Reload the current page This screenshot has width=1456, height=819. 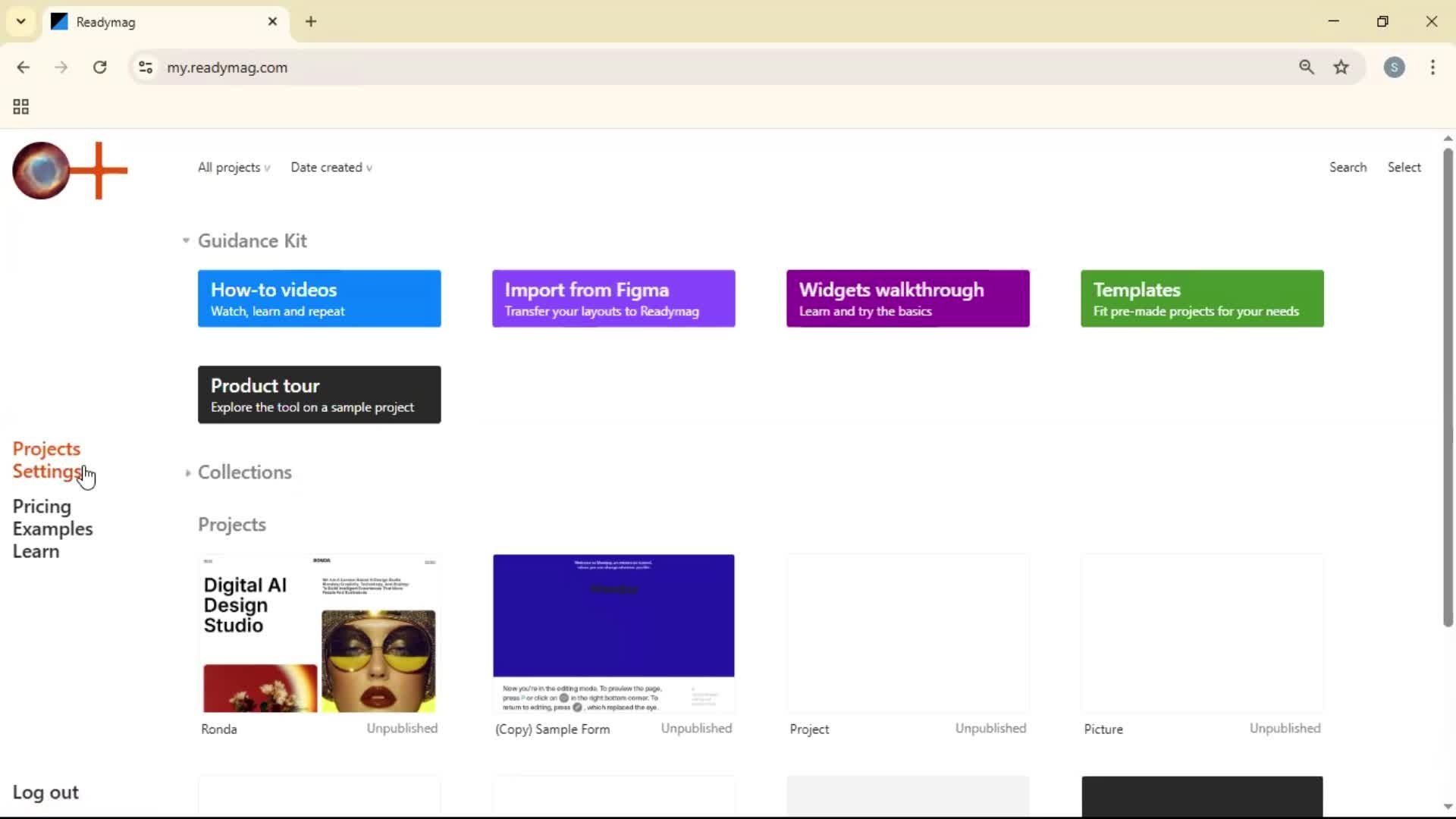99,67
